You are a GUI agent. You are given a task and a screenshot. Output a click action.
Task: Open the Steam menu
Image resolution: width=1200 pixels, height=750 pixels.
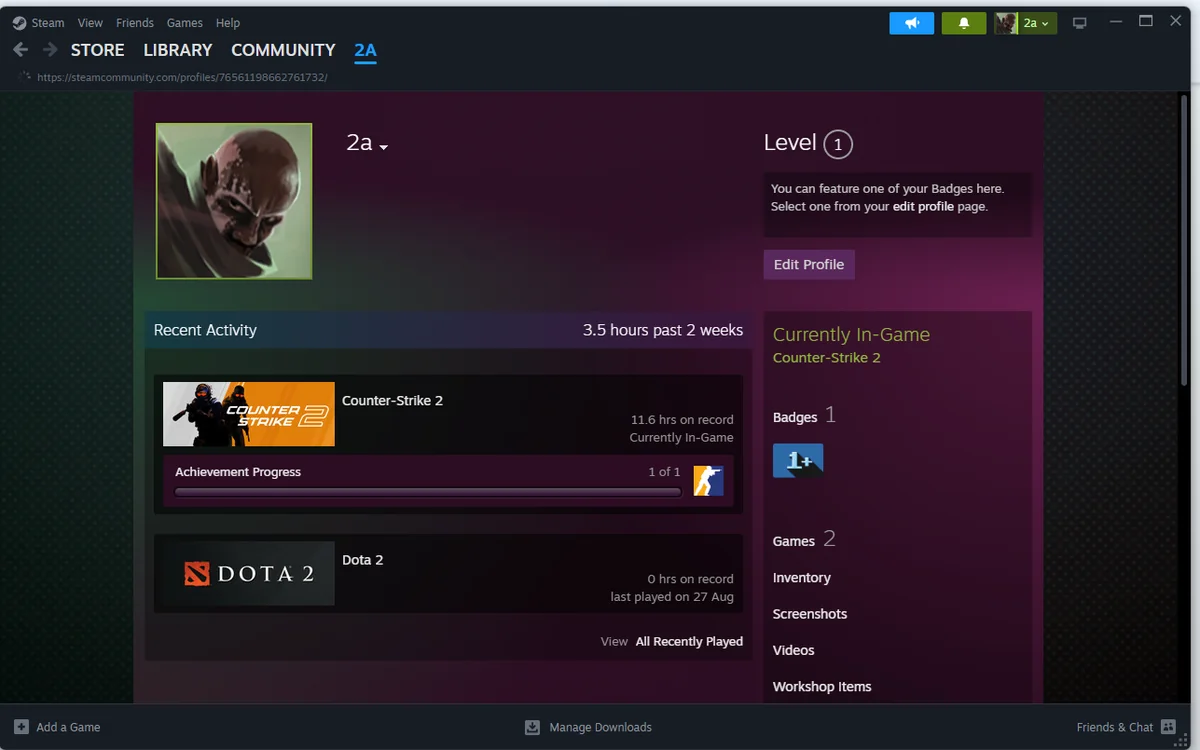coord(48,23)
